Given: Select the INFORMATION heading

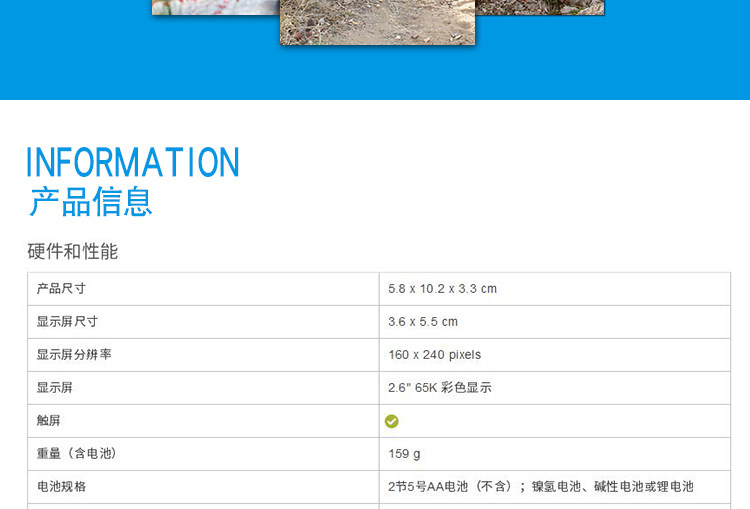Looking at the screenshot, I should (x=132, y=162).
